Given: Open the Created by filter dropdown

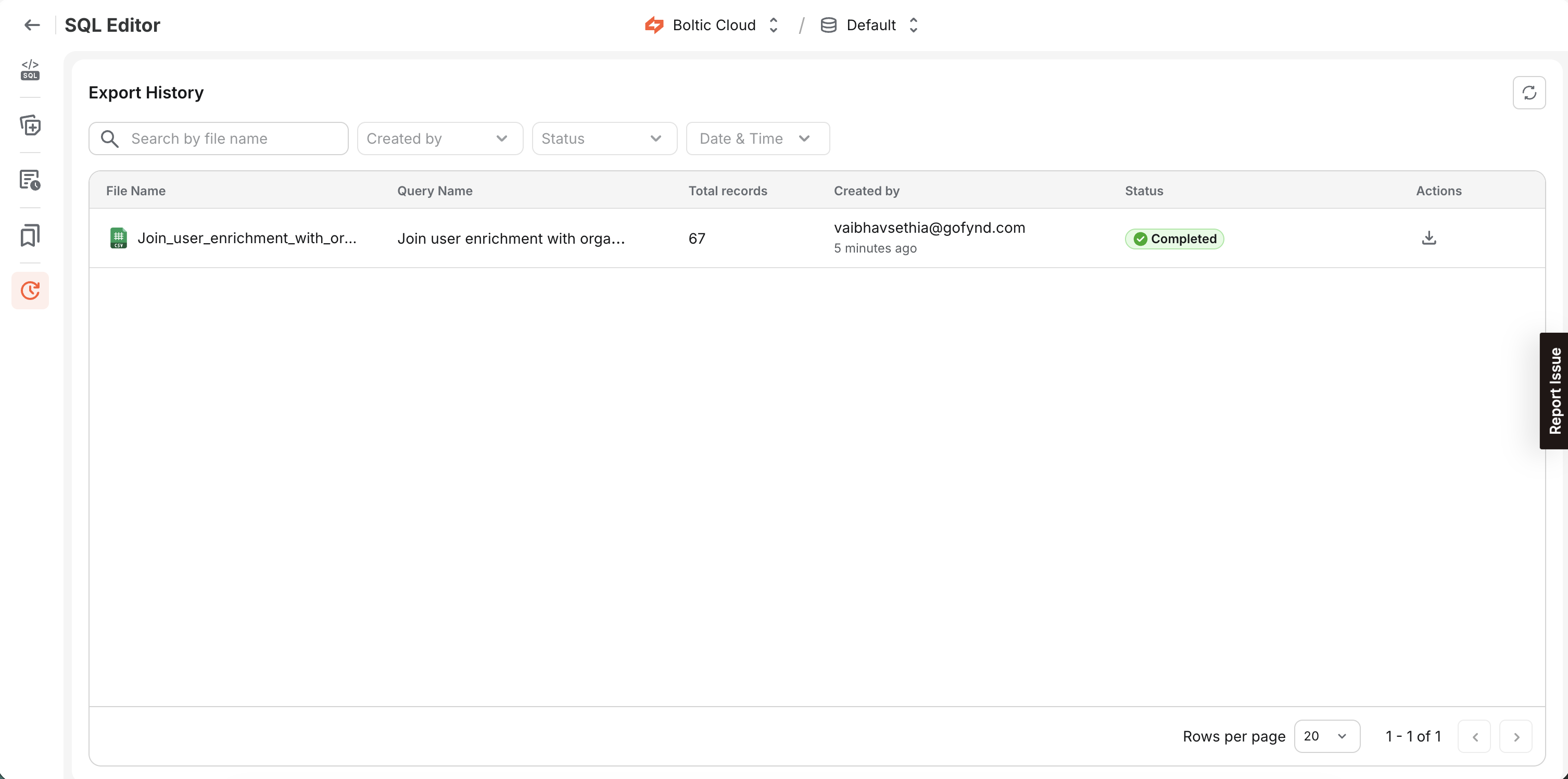Looking at the screenshot, I should pos(439,139).
